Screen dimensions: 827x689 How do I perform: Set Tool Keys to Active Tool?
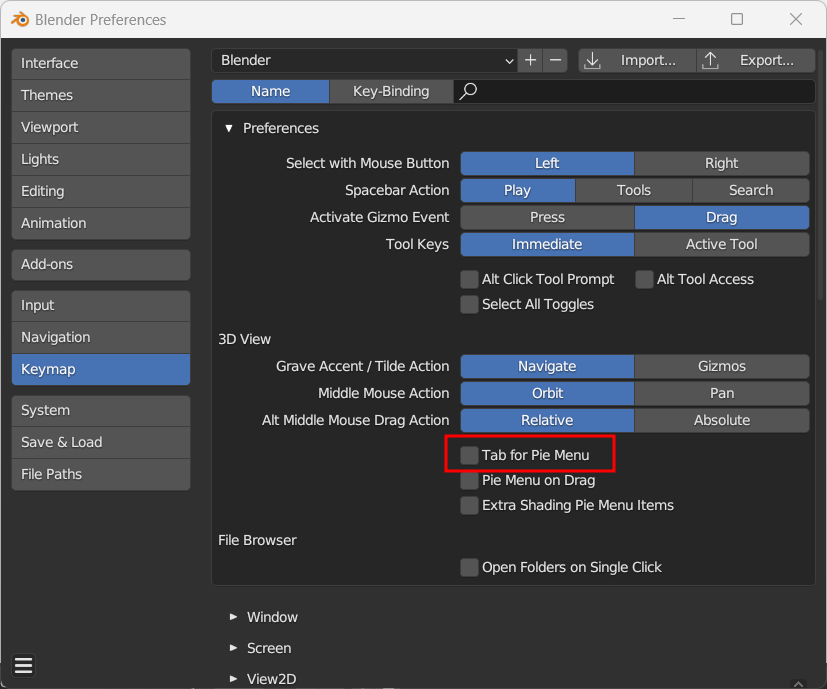[x=722, y=244]
